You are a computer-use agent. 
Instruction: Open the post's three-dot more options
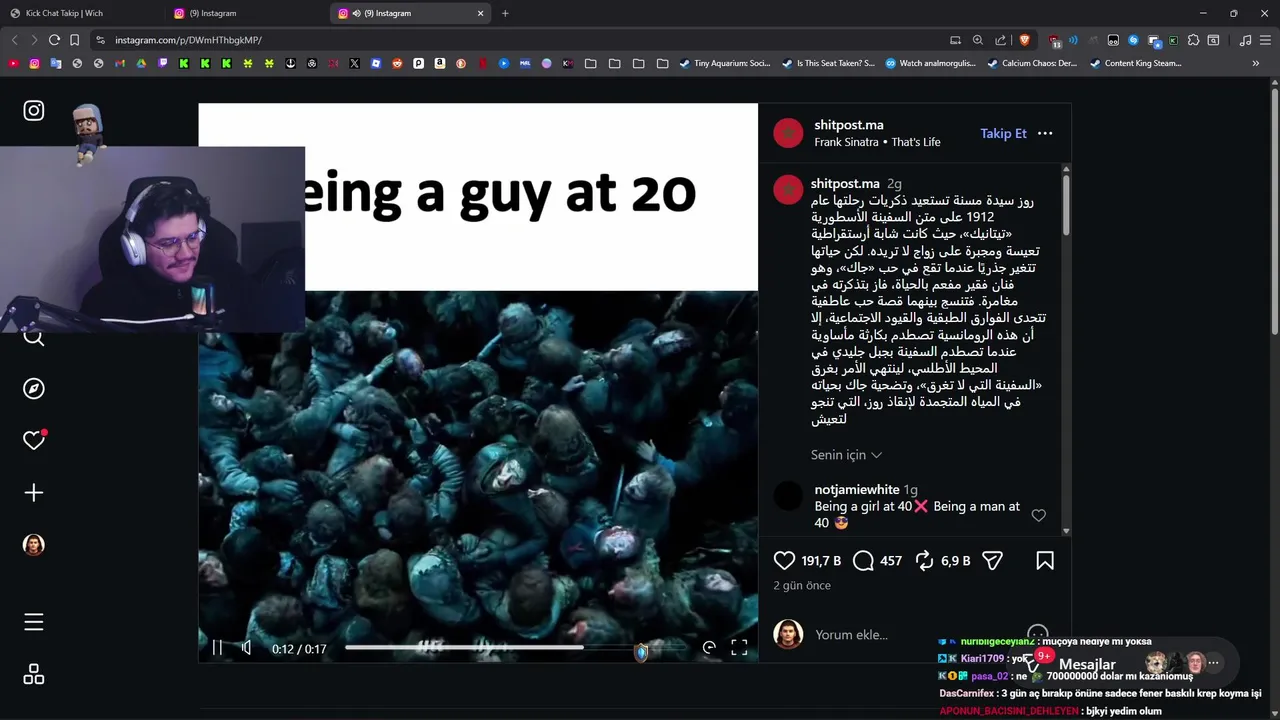point(1045,133)
